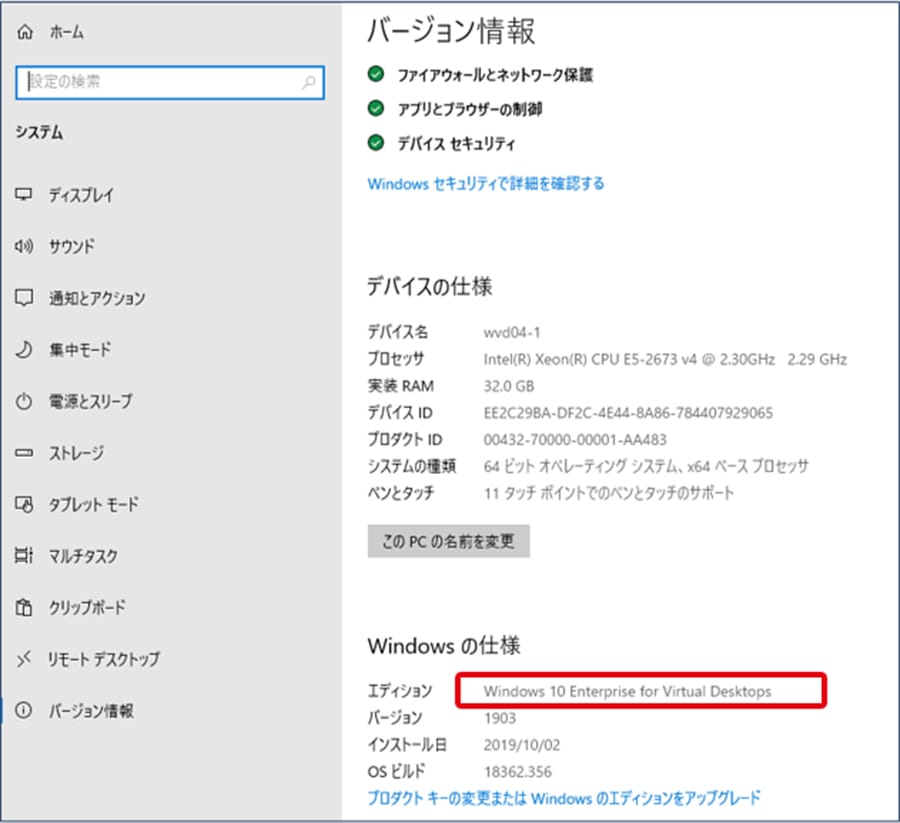Click the Intel Xeon processor value
This screenshot has width=900, height=823.
coord(665,359)
